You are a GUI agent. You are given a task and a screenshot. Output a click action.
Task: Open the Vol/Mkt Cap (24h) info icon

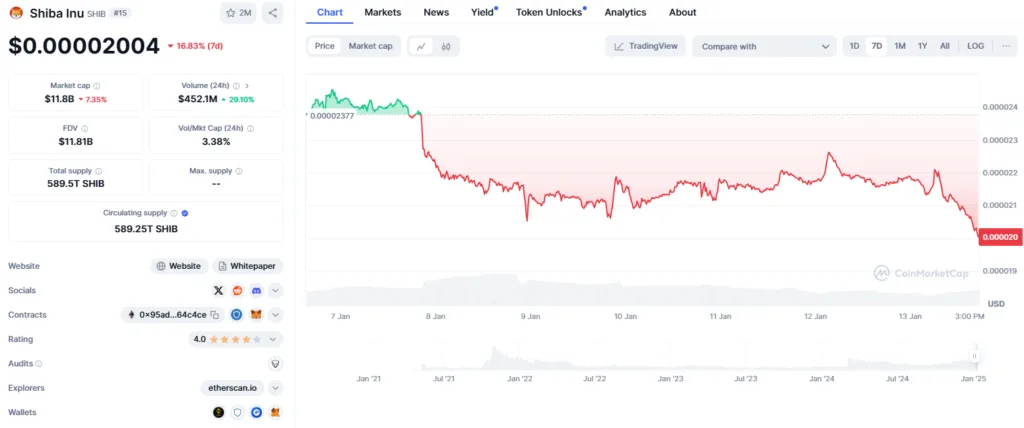click(251, 129)
